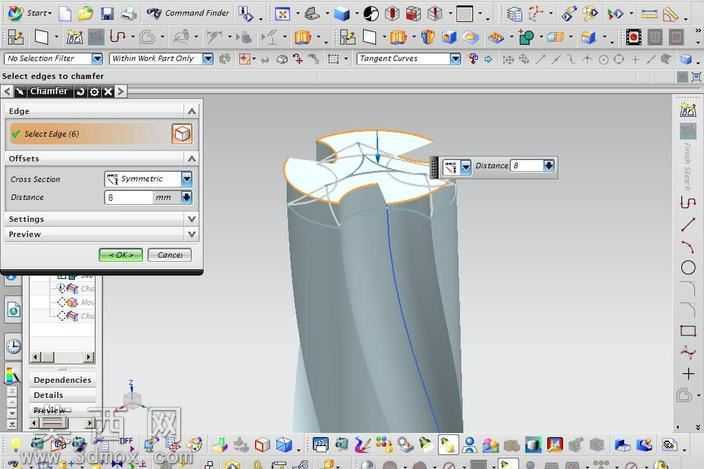Viewport: 704px width, 469px height.
Task: Reset the Chamfer dialog with circular arrow
Action: pyautogui.click(x=80, y=92)
